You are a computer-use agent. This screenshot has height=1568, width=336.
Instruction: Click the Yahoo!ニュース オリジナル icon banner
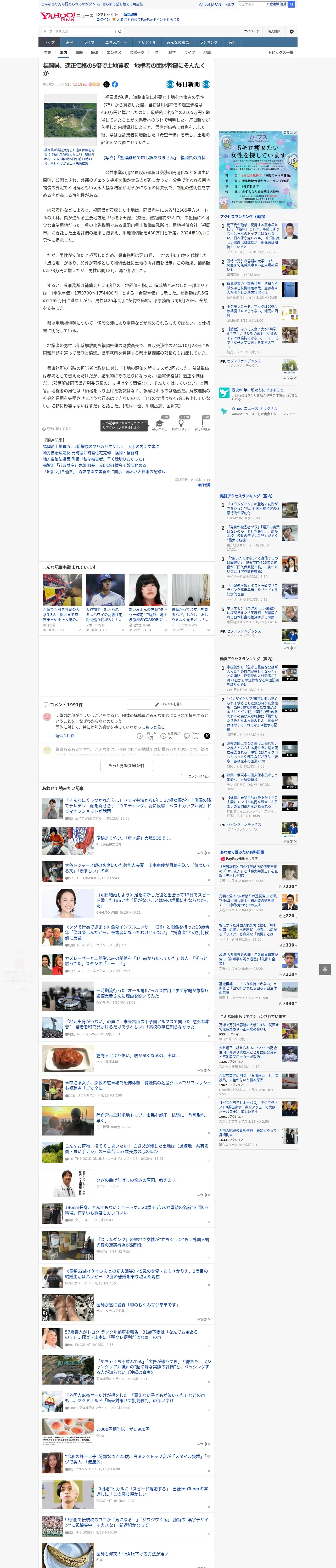(225, 412)
